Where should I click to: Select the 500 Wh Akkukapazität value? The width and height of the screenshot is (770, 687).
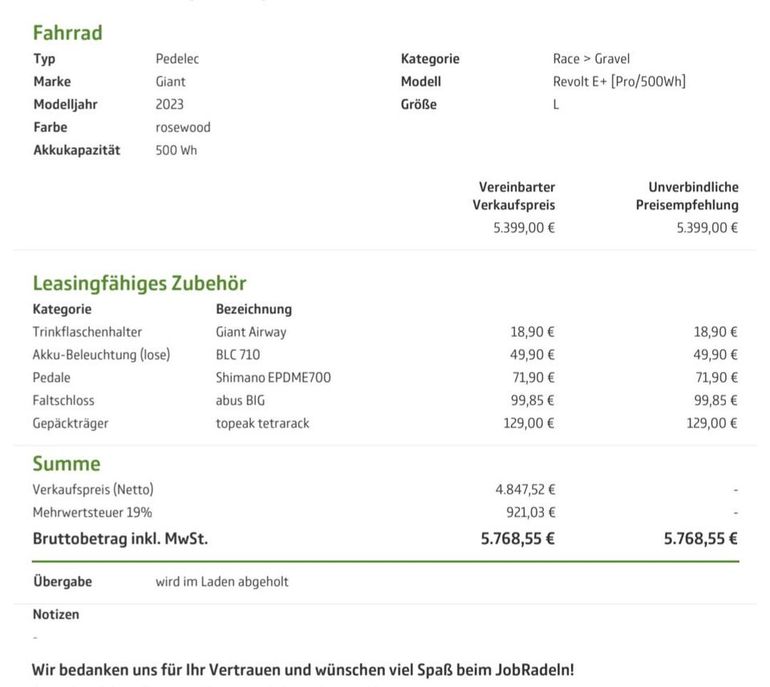click(176, 150)
